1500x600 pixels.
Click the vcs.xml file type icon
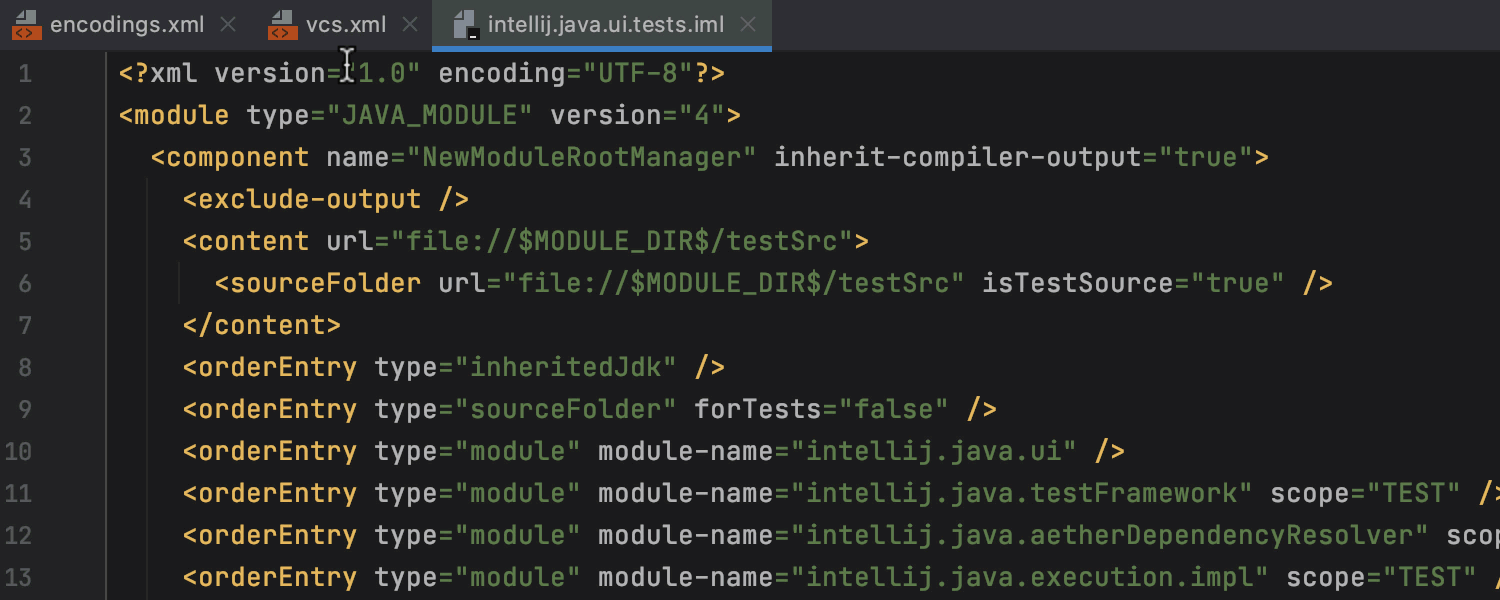coord(283,25)
